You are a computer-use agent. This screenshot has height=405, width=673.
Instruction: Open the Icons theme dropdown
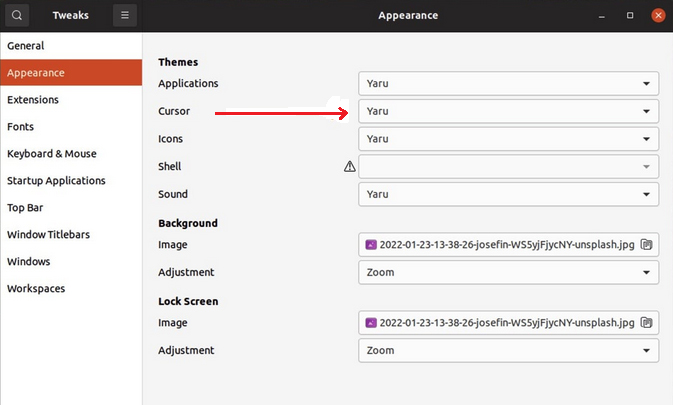click(509, 139)
